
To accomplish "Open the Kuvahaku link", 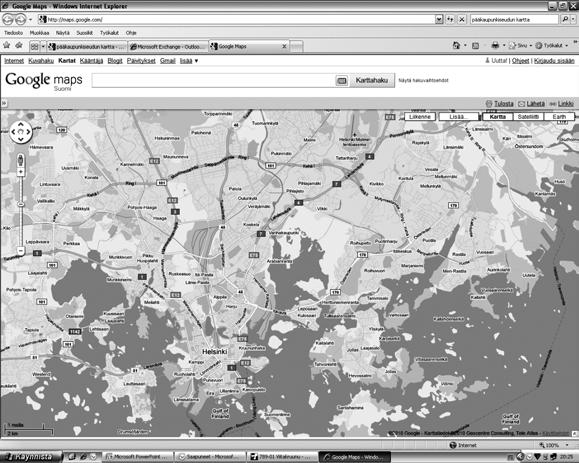I will point(41,61).
